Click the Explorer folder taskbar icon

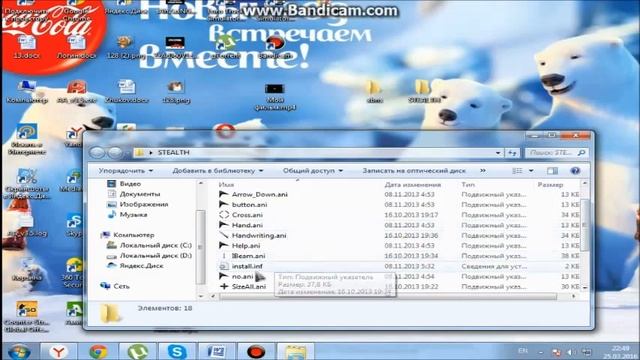(296, 351)
